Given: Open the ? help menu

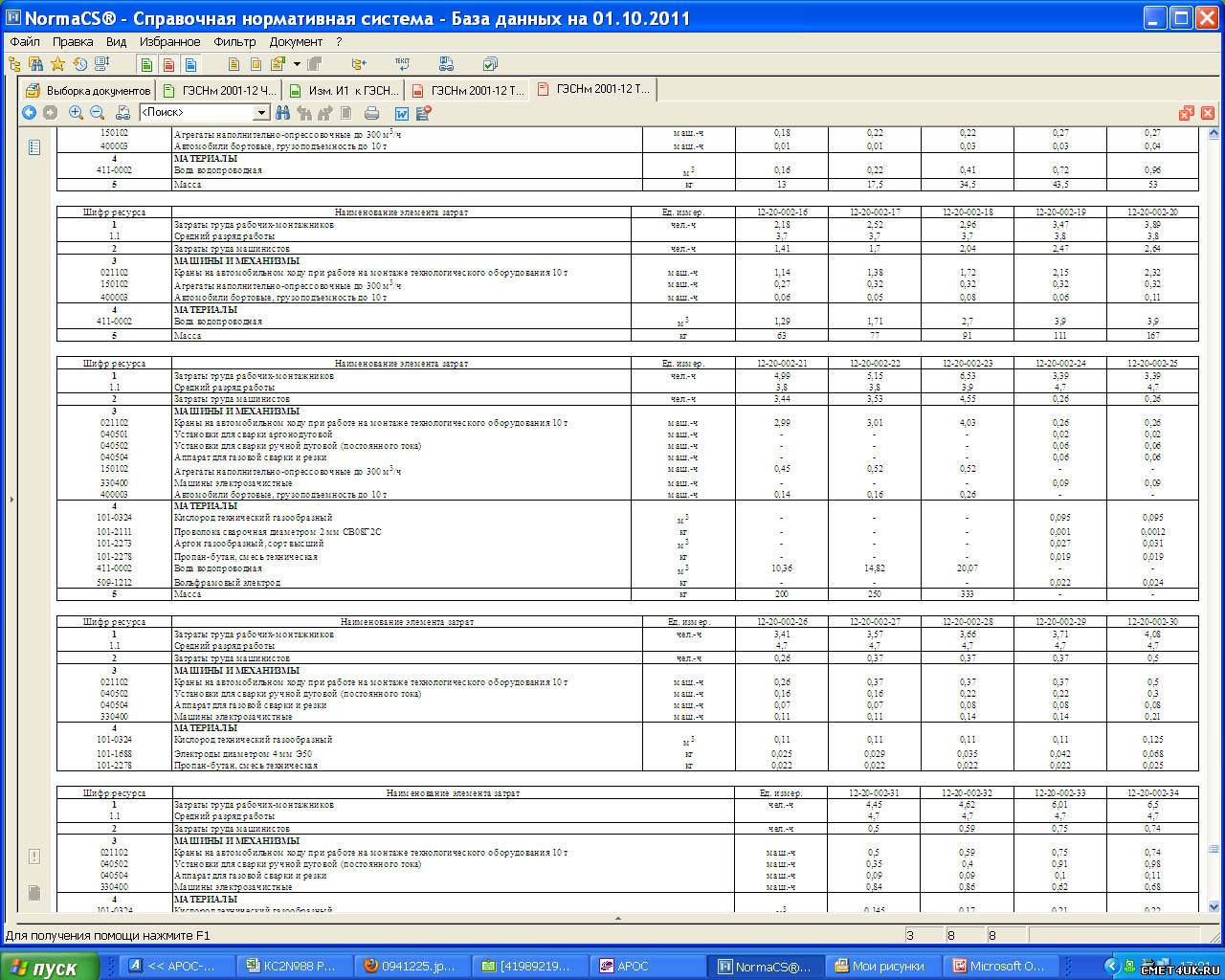Looking at the screenshot, I should tap(339, 41).
